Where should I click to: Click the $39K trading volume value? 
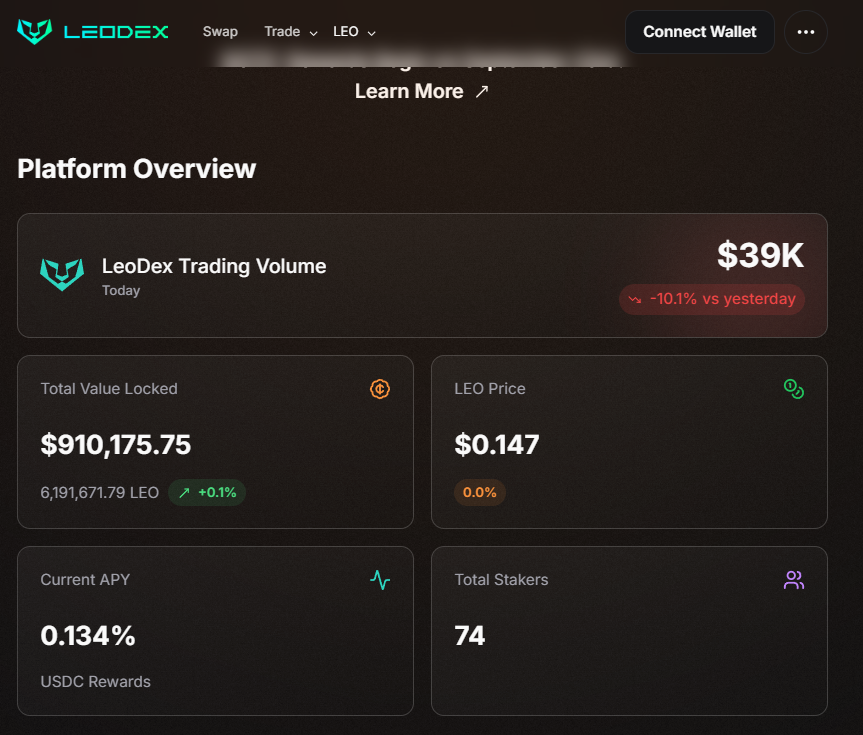(x=760, y=255)
